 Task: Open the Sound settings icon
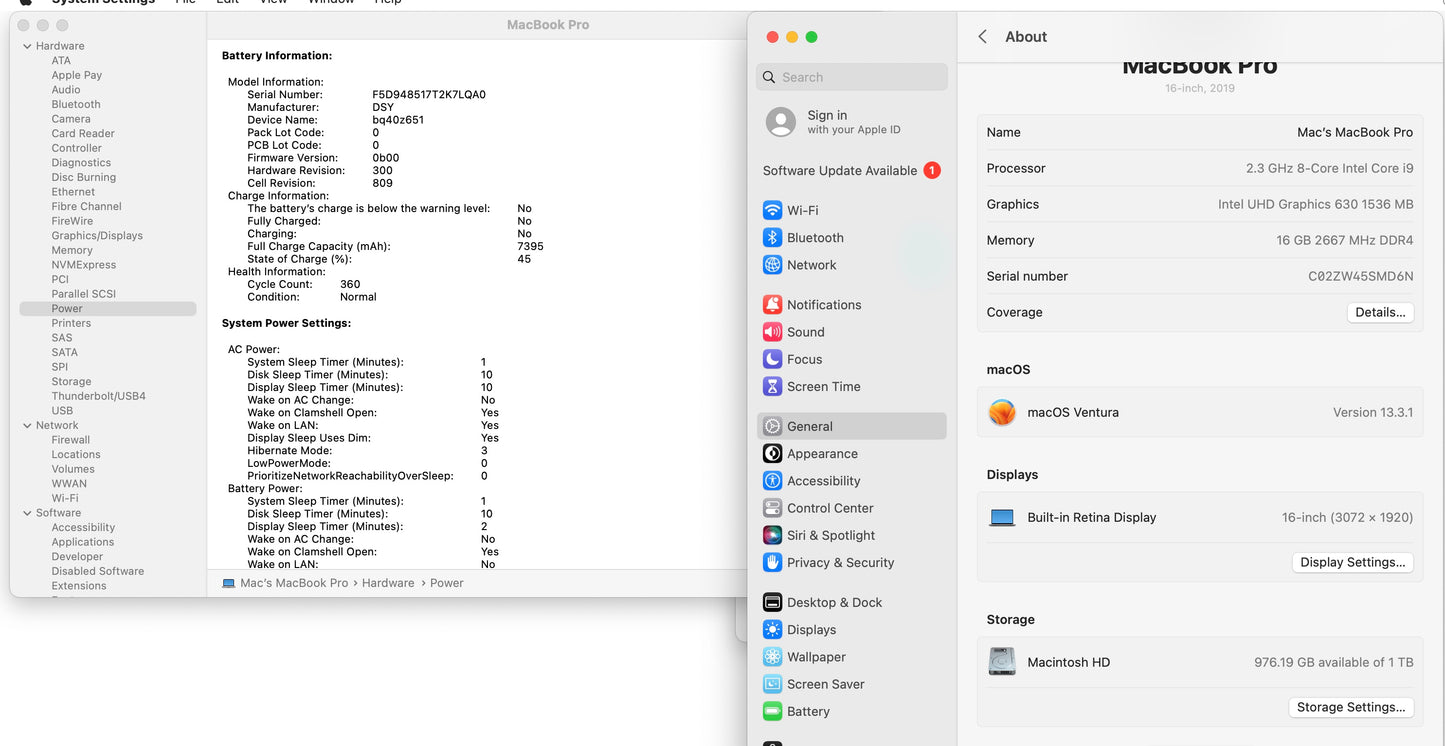coord(772,332)
